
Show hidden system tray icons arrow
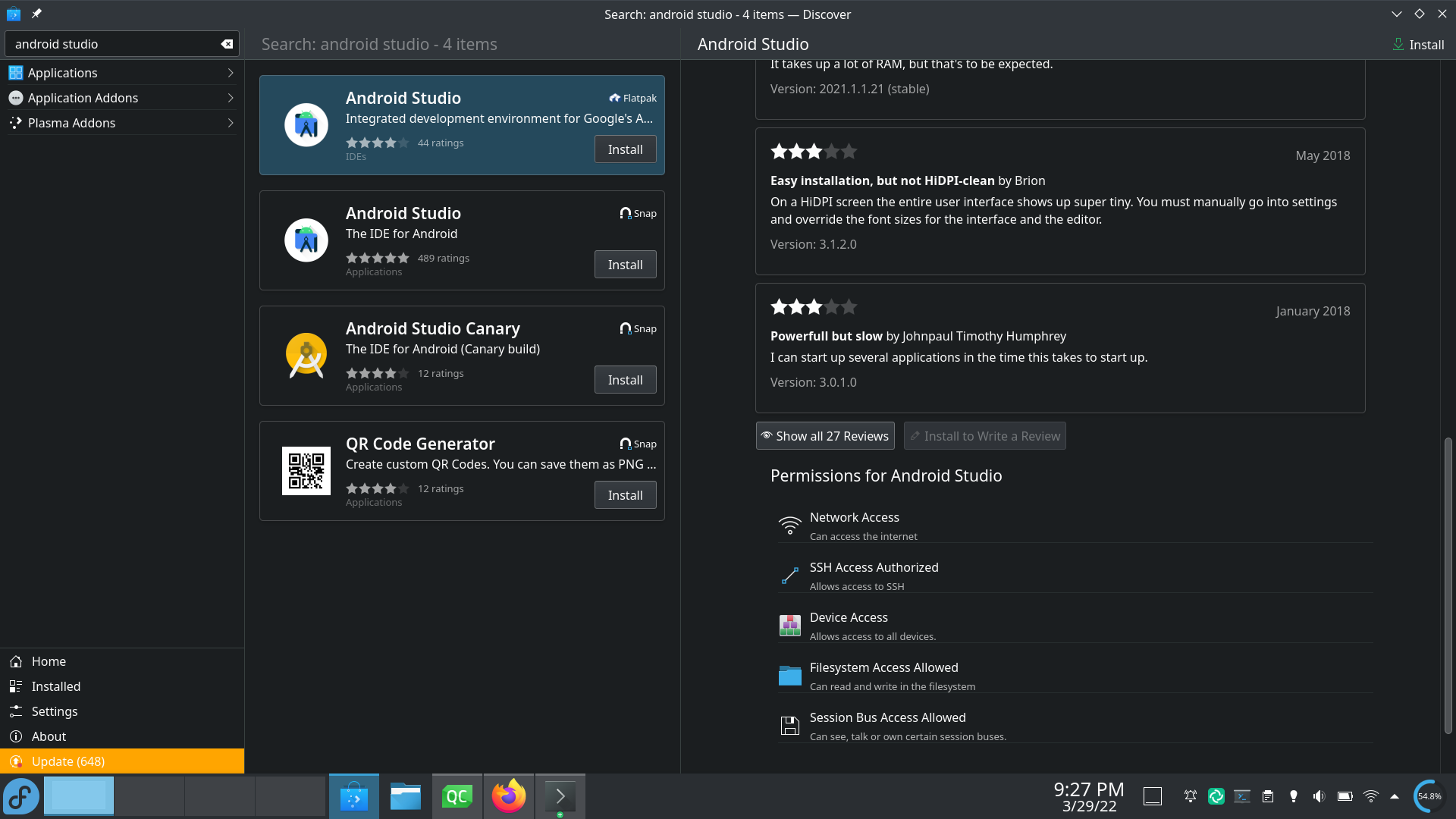(1394, 796)
